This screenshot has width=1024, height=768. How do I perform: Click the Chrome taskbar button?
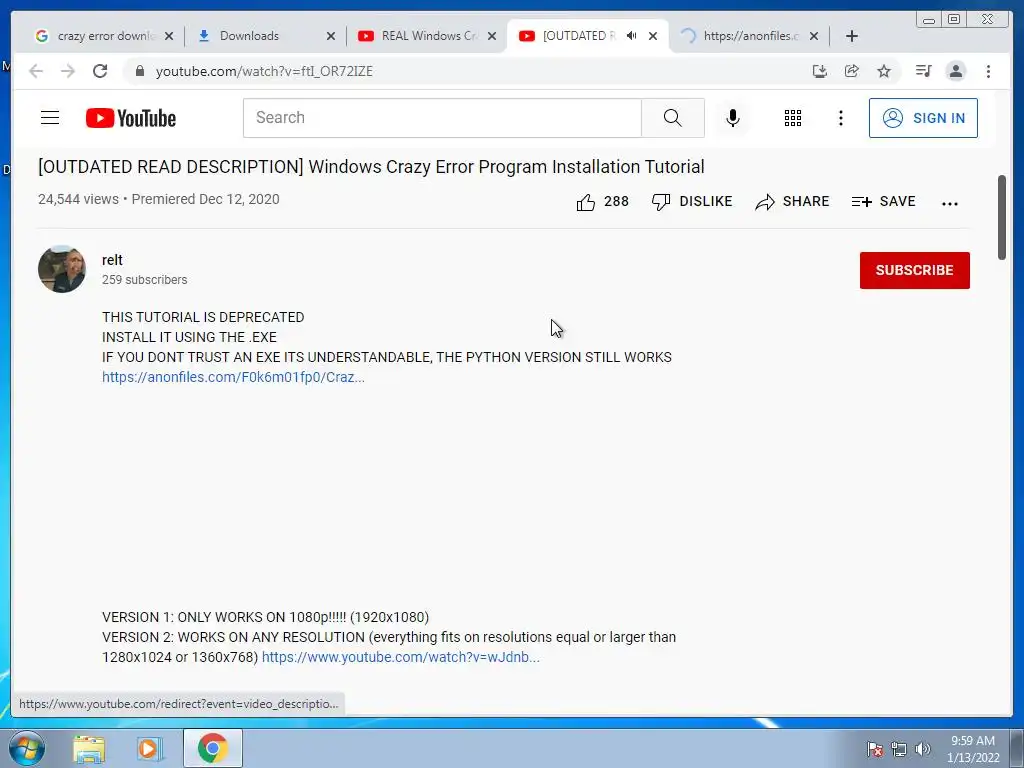212,748
